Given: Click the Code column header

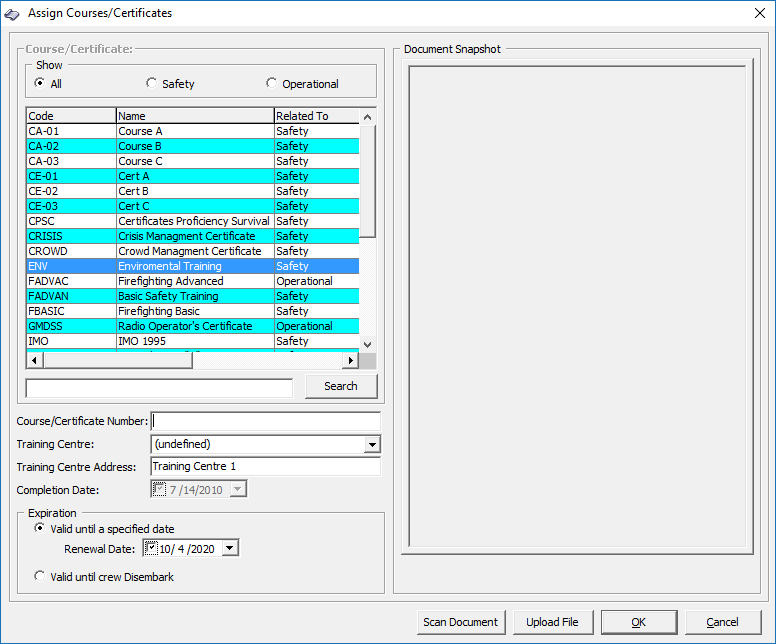Looking at the screenshot, I should point(71,116).
